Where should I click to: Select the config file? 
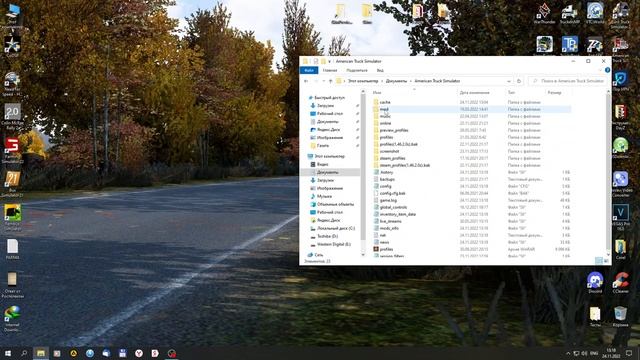pos(385,186)
